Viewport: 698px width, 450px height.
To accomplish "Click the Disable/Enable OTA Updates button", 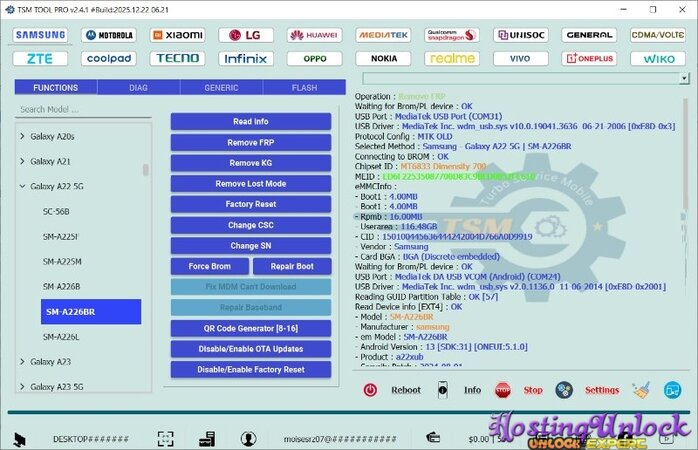I will 250,348.
